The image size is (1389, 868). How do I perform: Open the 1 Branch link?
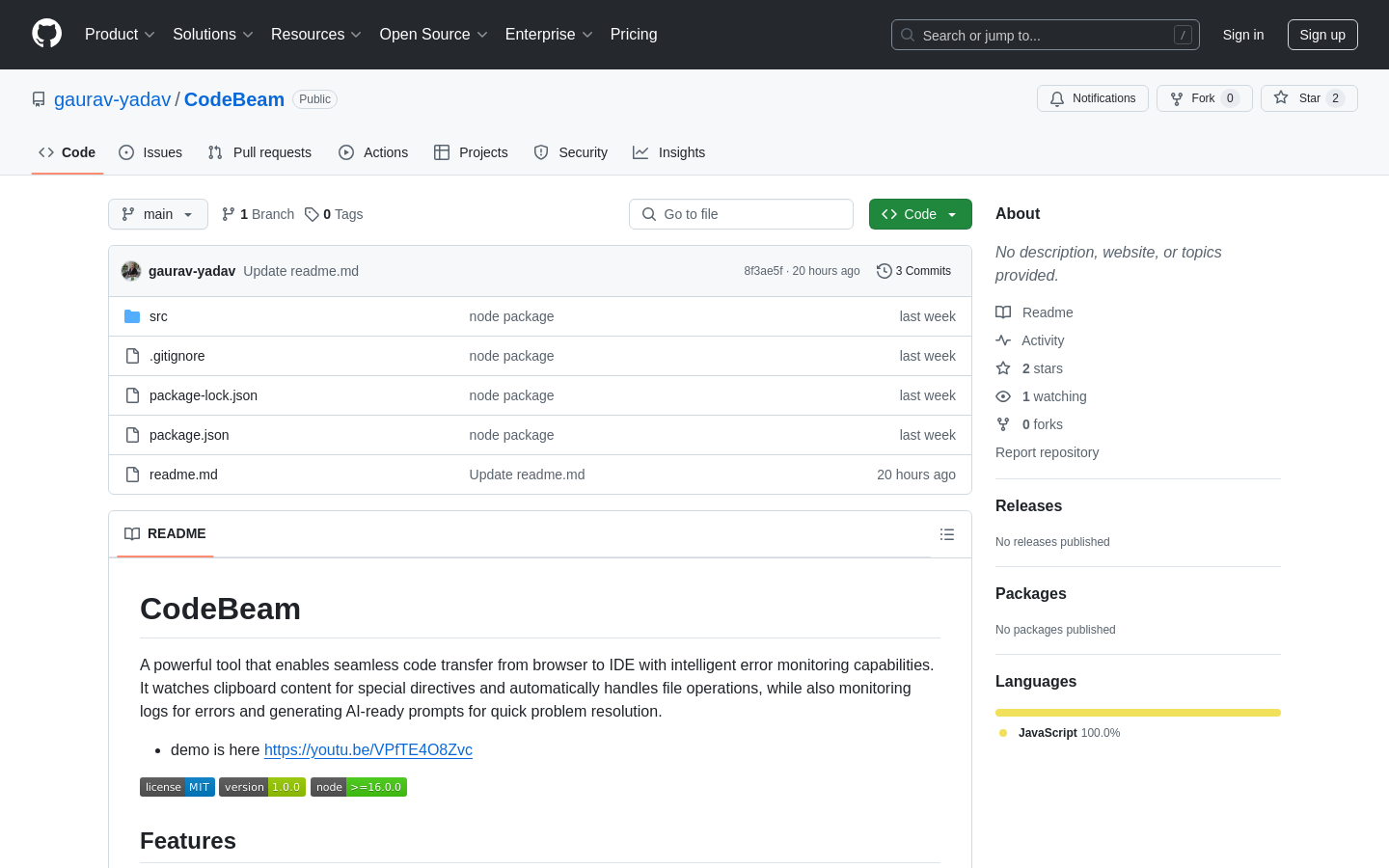[258, 214]
